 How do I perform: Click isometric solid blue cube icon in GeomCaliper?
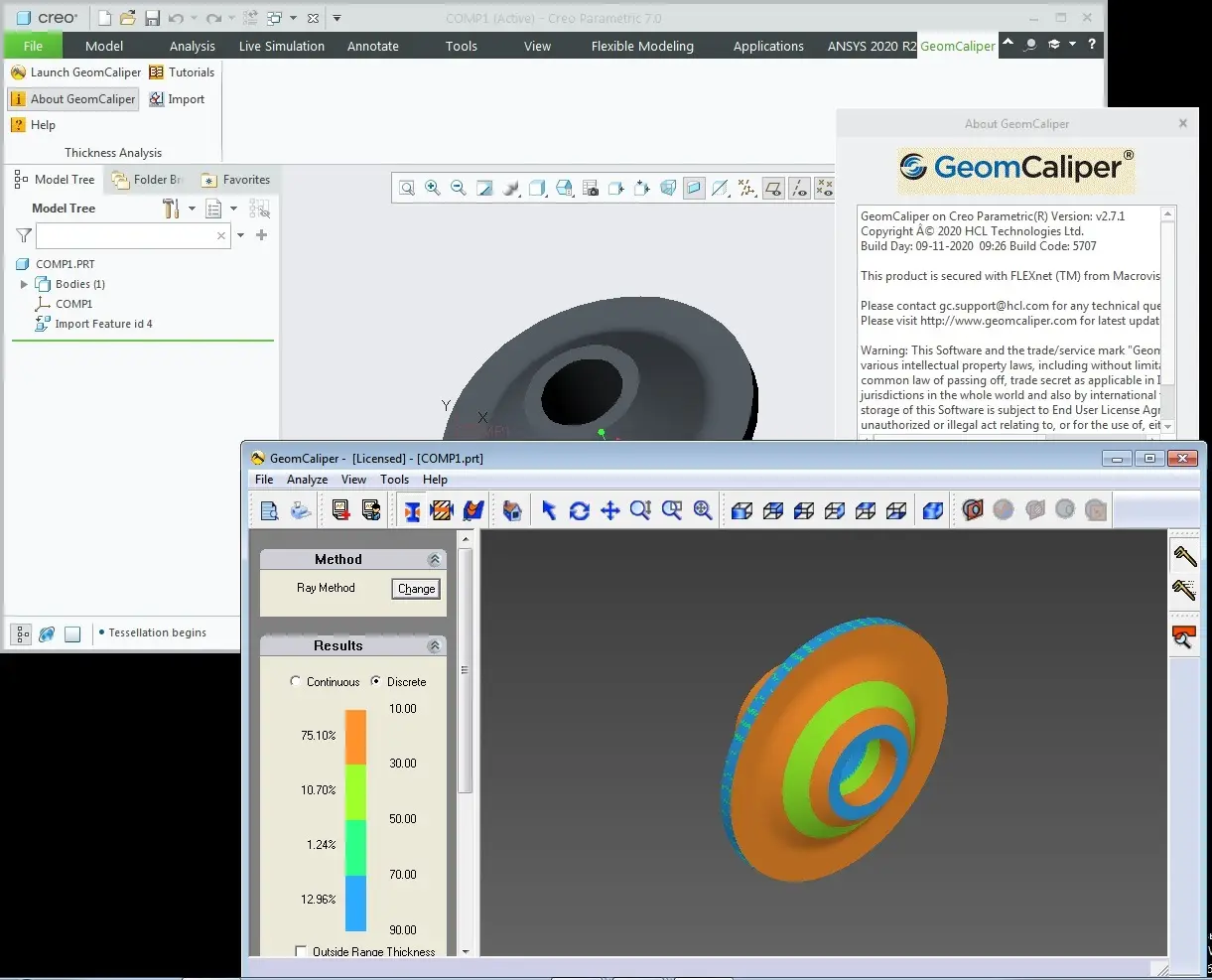pyautogui.click(x=933, y=510)
